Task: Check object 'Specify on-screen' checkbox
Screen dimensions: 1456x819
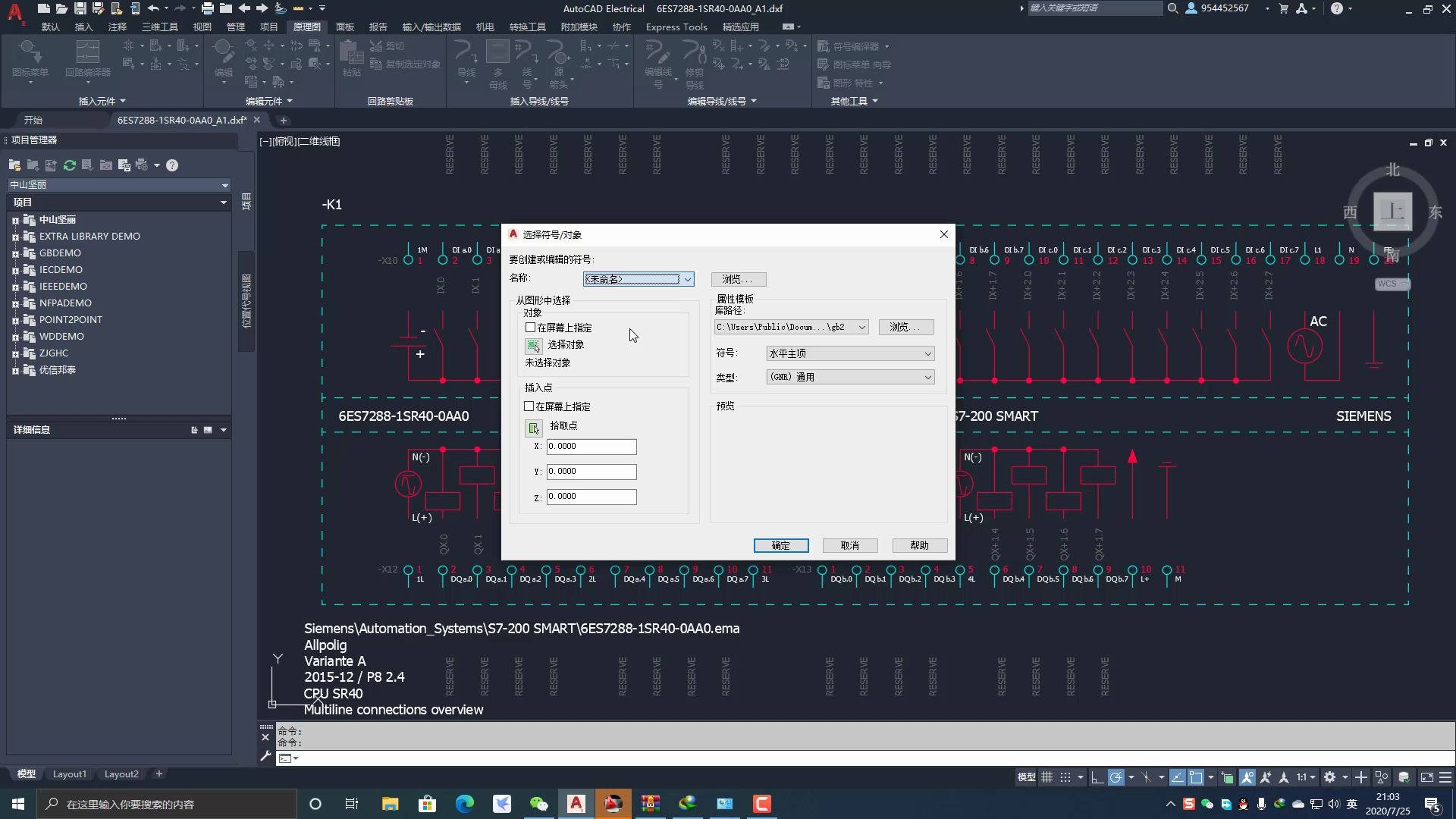Action: (x=530, y=328)
